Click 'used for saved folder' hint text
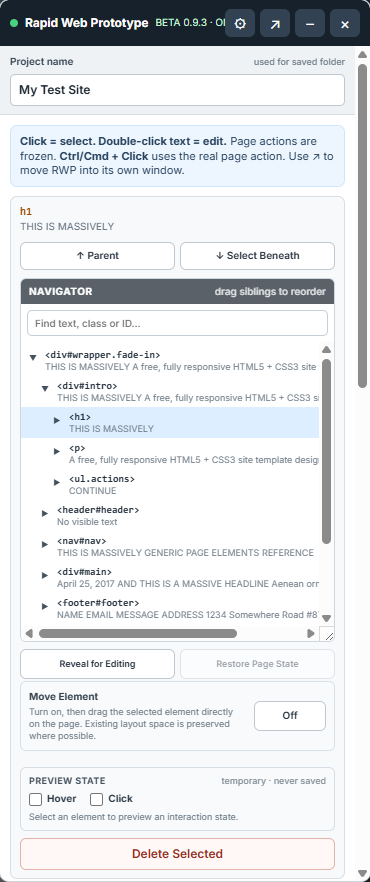This screenshot has height=882, width=370. tap(299, 62)
